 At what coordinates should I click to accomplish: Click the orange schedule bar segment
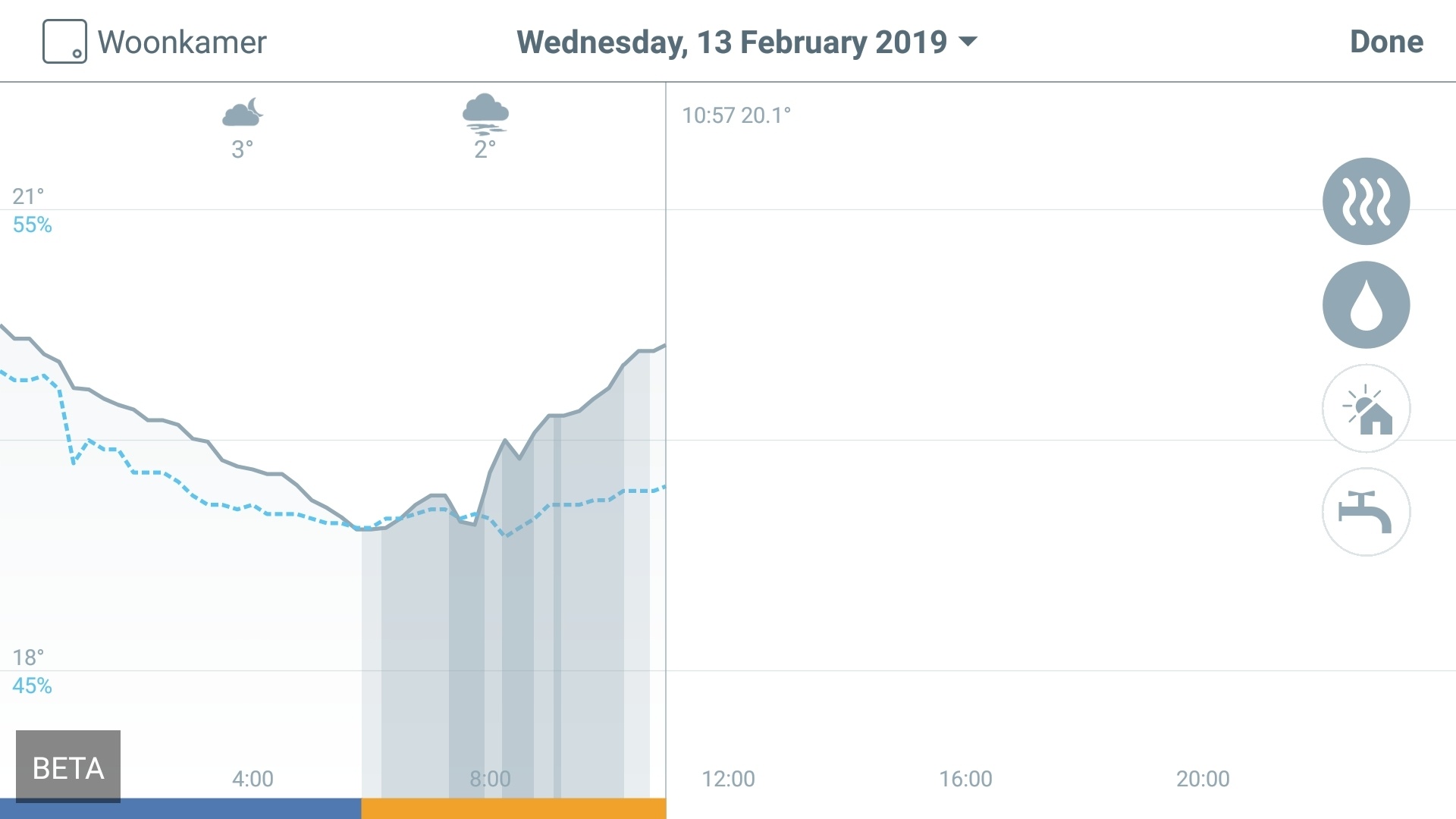[513, 808]
